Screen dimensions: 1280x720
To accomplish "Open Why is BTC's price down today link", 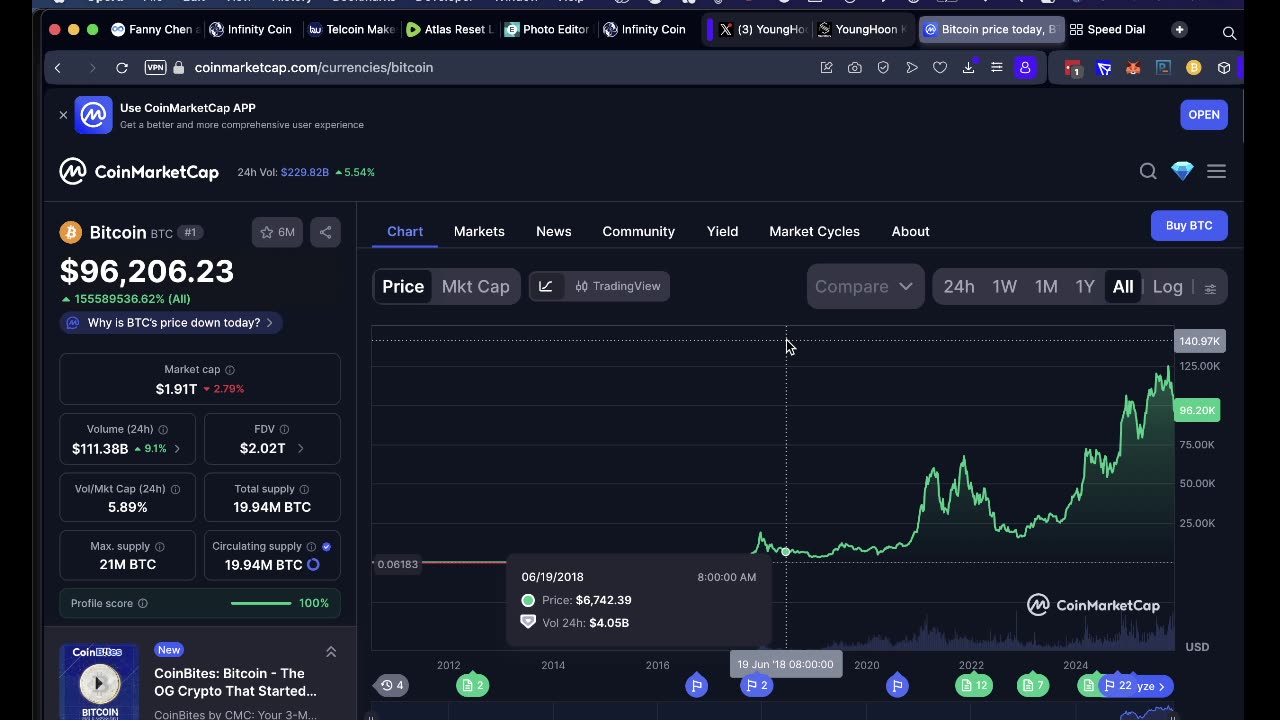I will (171, 323).
